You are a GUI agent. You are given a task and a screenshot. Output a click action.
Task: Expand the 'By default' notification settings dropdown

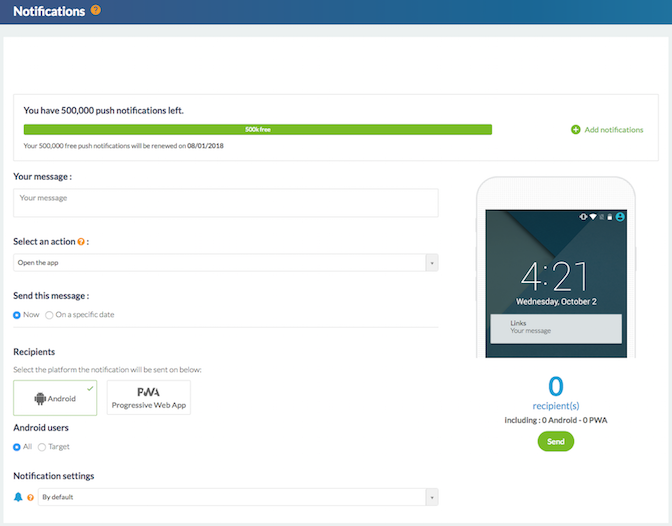[x=237, y=497]
